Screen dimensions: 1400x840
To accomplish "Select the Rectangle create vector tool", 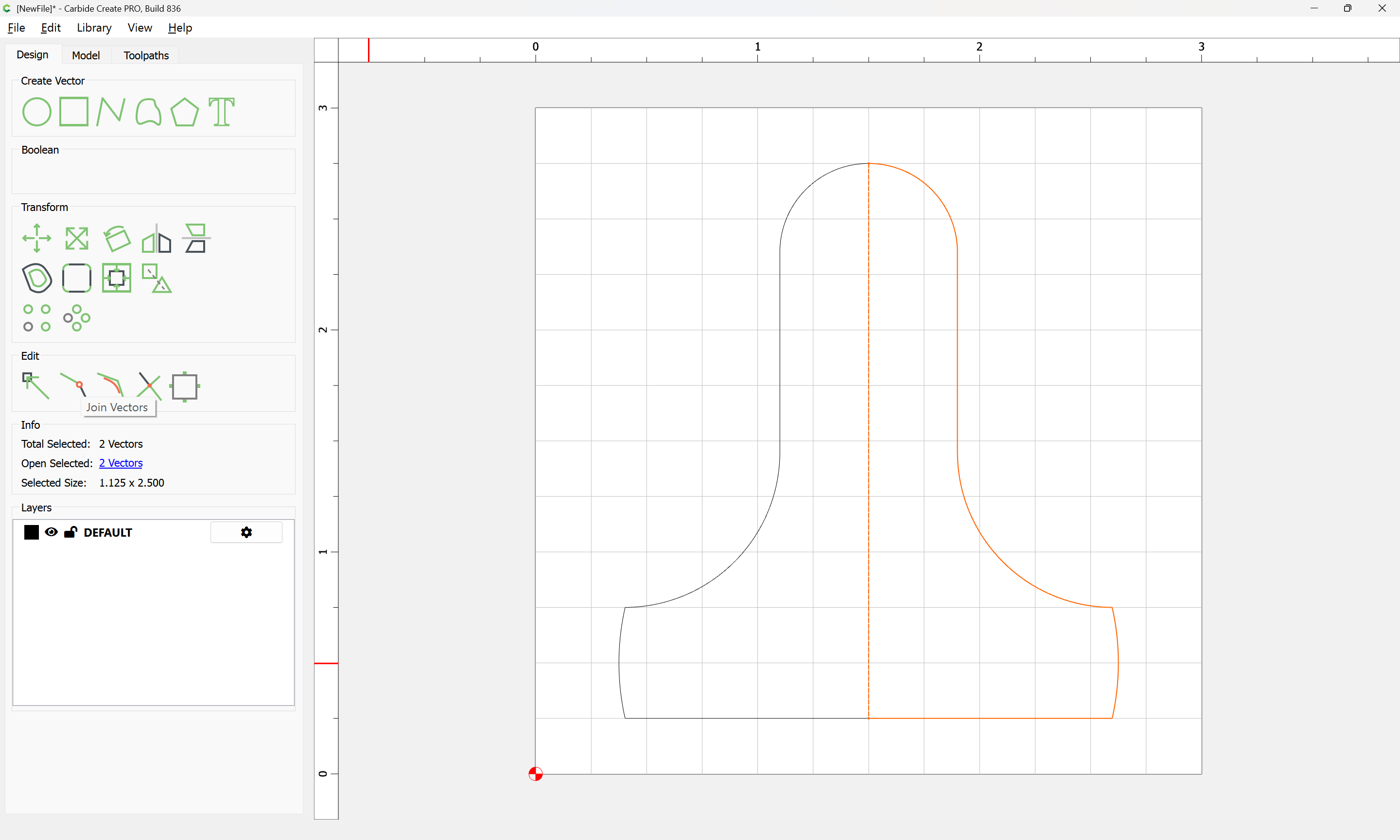I will click(x=73, y=111).
